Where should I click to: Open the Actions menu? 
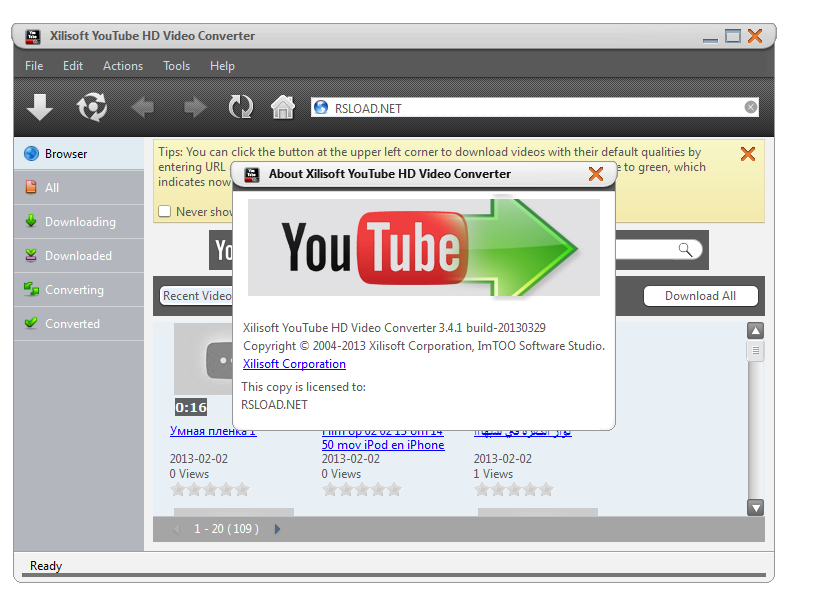[x=123, y=66]
